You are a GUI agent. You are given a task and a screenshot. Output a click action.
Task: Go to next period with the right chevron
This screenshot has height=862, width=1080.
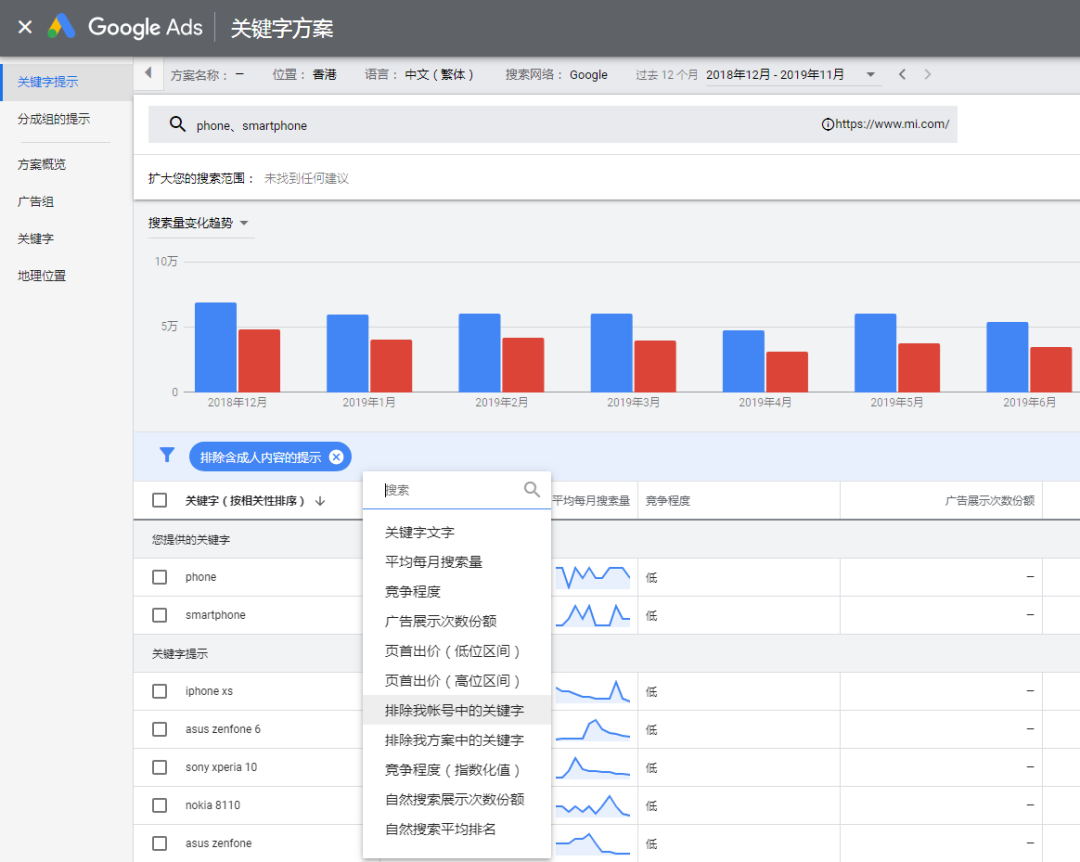click(926, 73)
